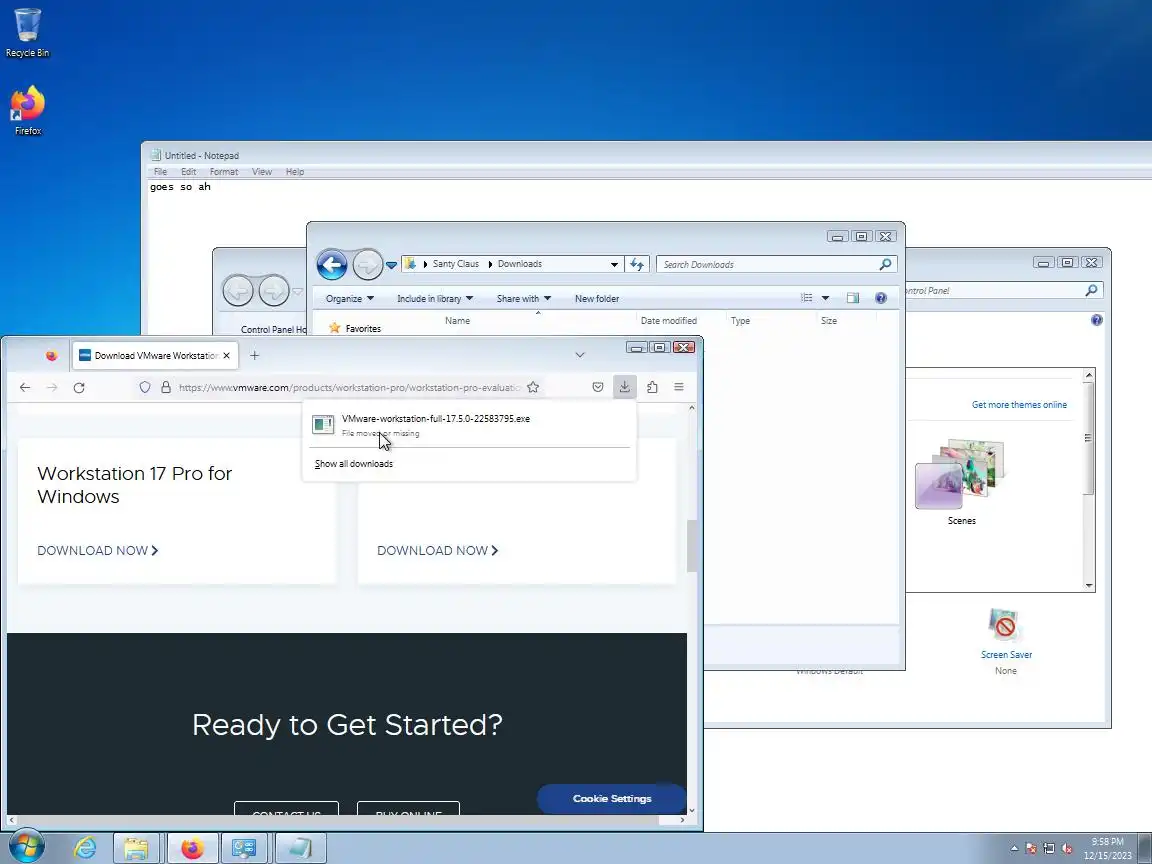This screenshot has height=864, width=1152.
Task: Click the Explorer back button in Downloads window
Action: click(332, 264)
